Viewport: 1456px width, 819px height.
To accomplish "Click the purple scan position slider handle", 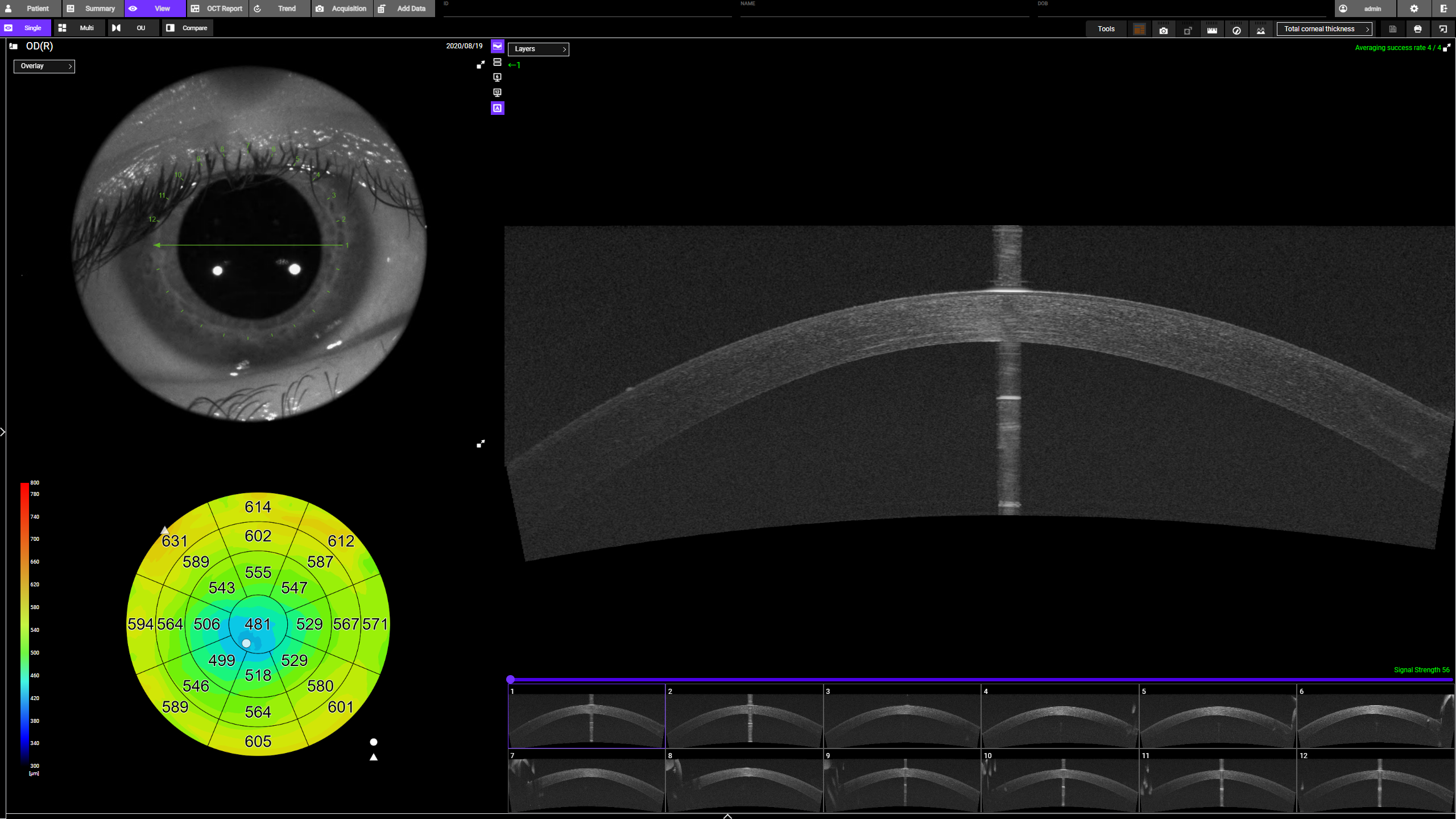I will [x=511, y=679].
